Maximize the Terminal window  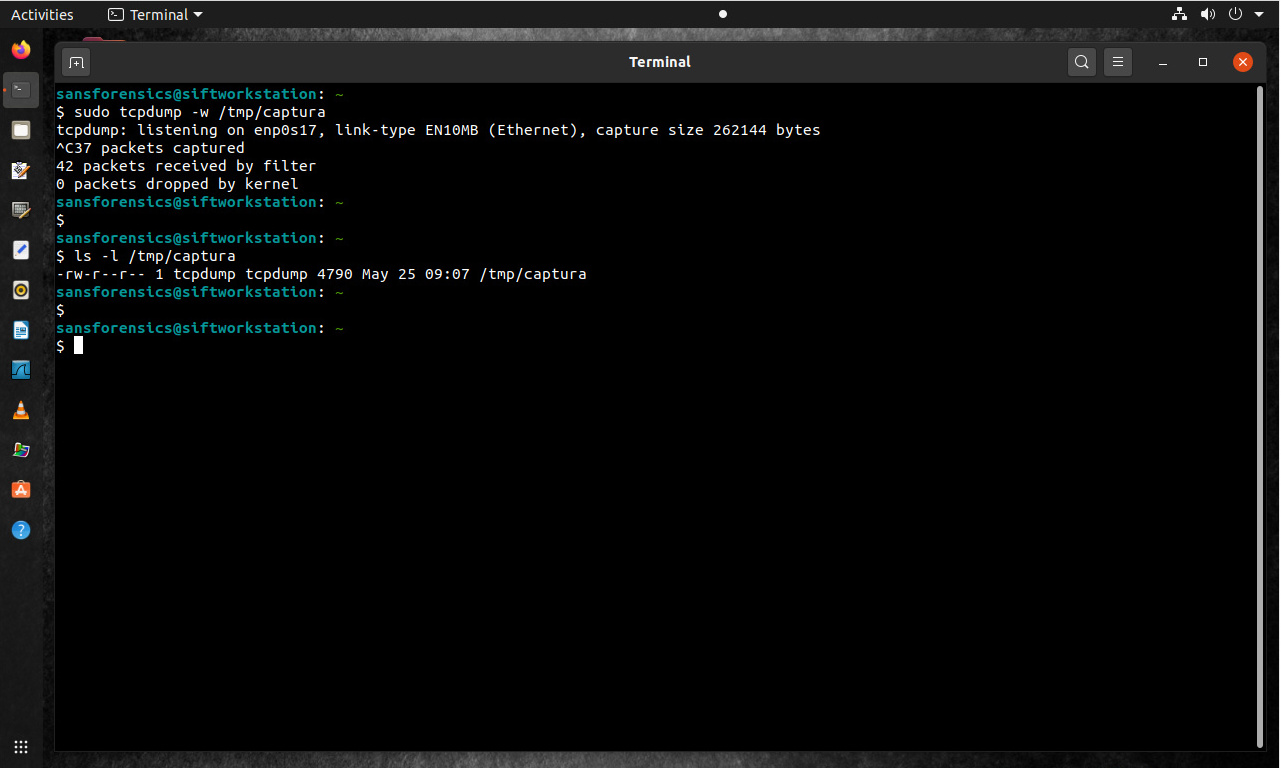pos(1203,62)
